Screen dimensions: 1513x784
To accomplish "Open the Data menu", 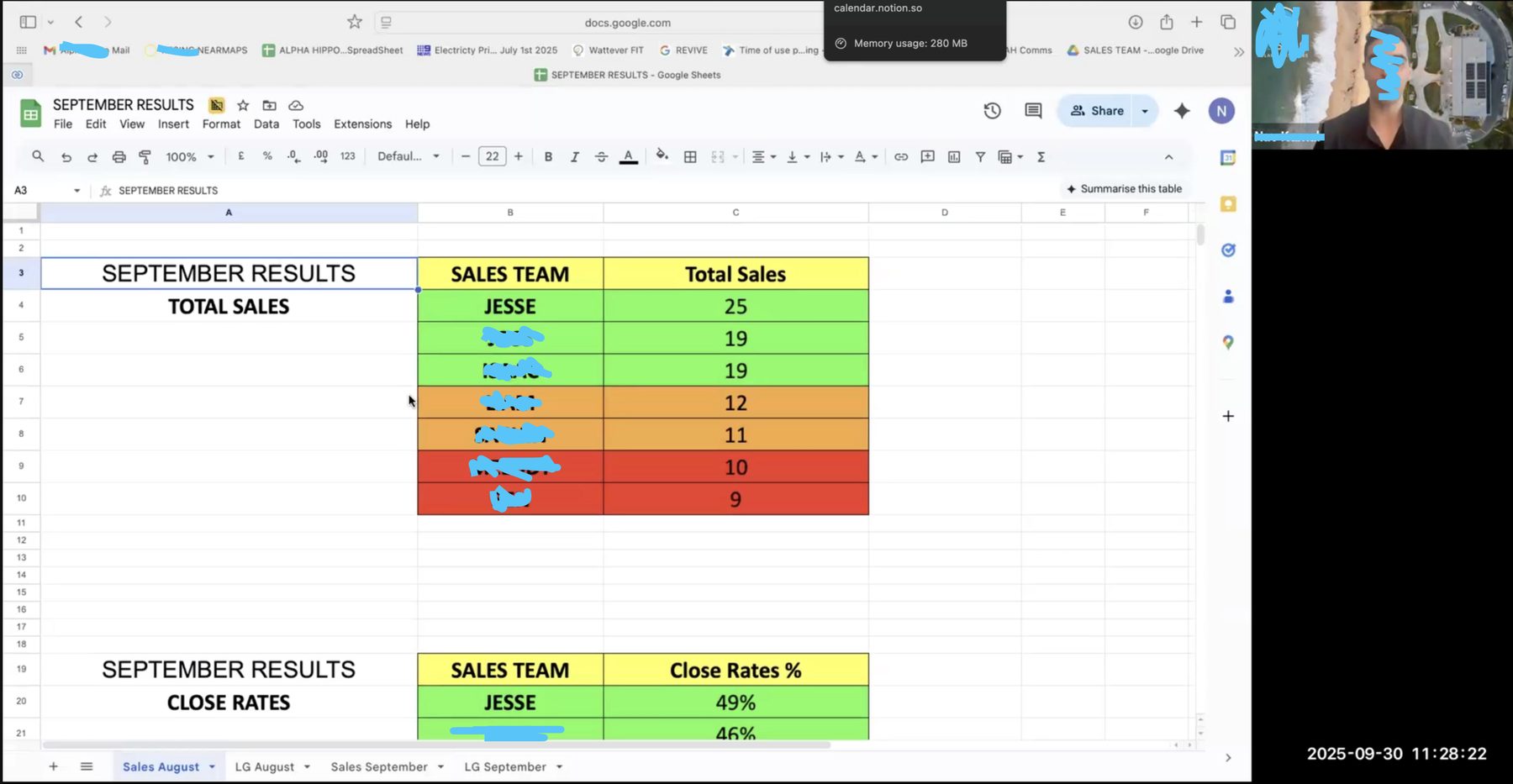I will click(x=266, y=124).
